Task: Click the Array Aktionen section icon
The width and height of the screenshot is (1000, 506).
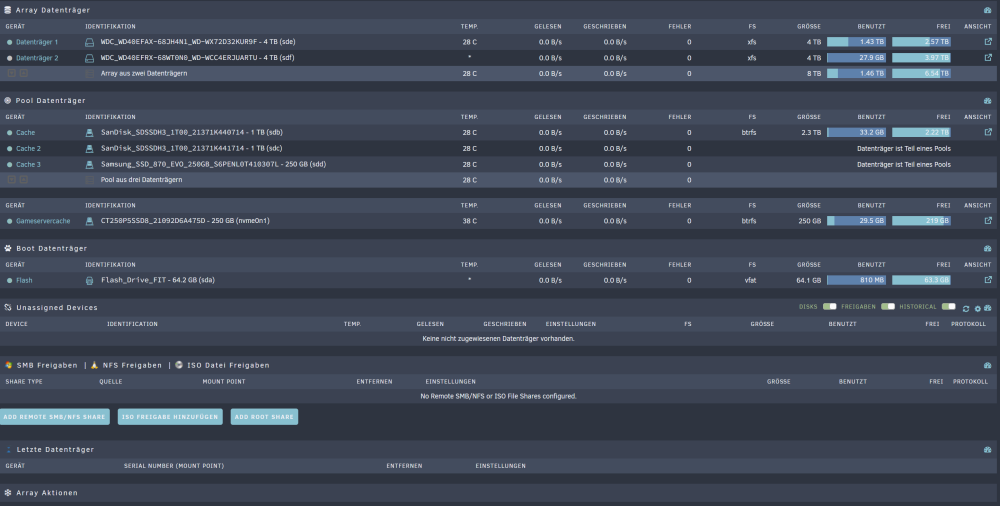Action: [8, 493]
